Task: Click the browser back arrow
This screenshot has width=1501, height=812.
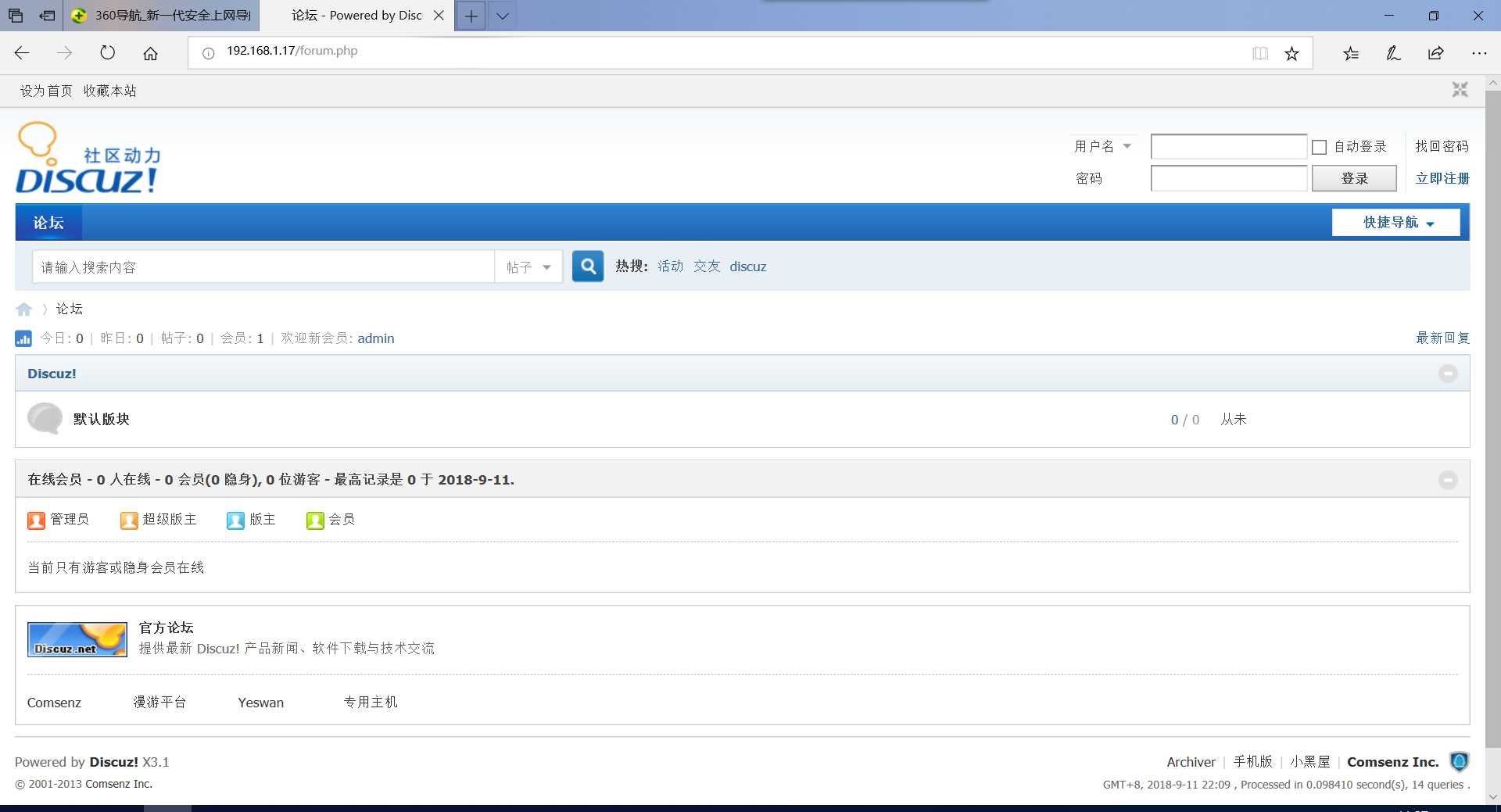Action: coord(22,53)
